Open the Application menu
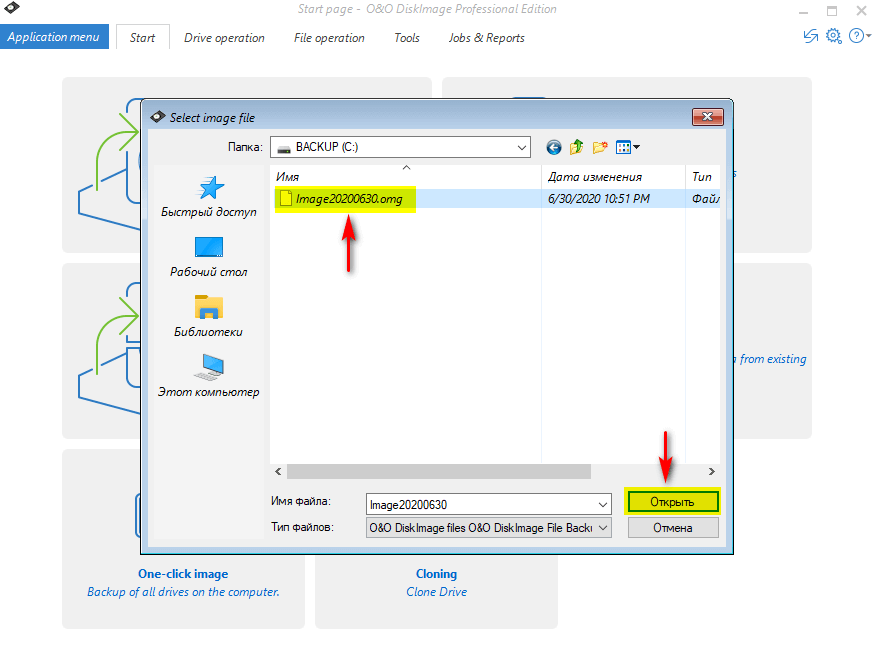Screen dimensions: 873x652 54,37
